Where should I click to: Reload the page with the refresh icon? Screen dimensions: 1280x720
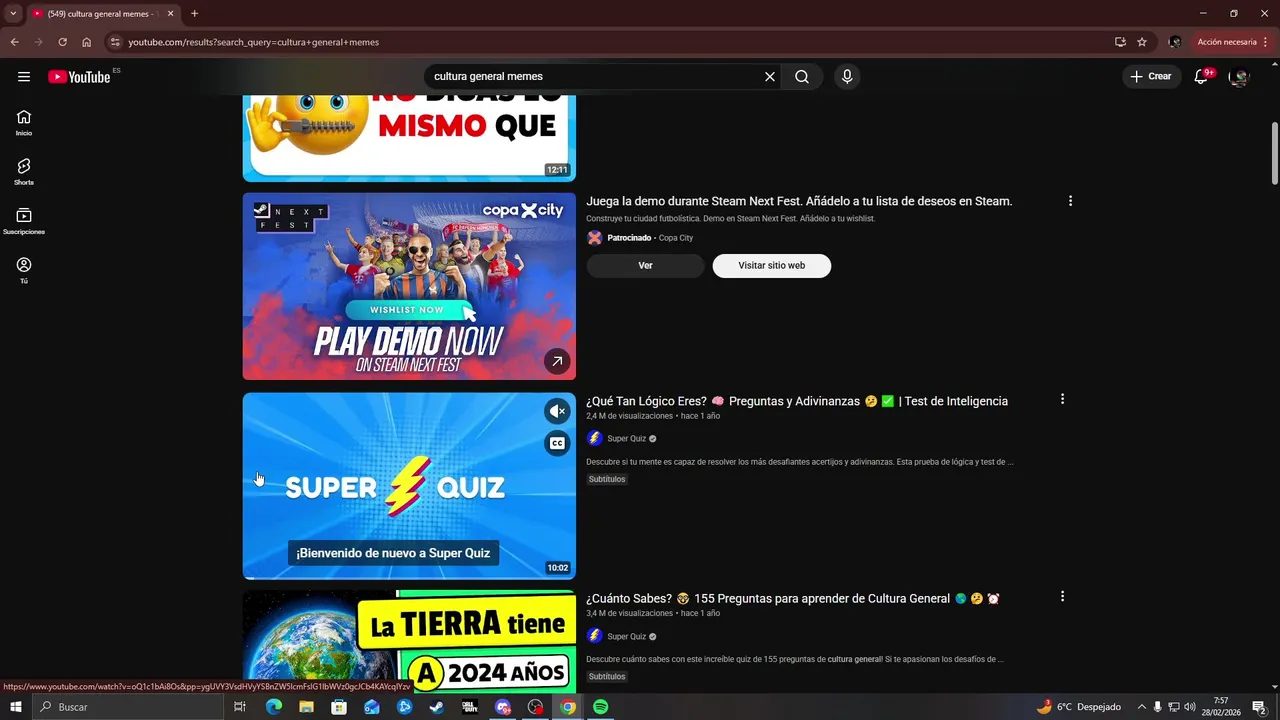(x=62, y=42)
